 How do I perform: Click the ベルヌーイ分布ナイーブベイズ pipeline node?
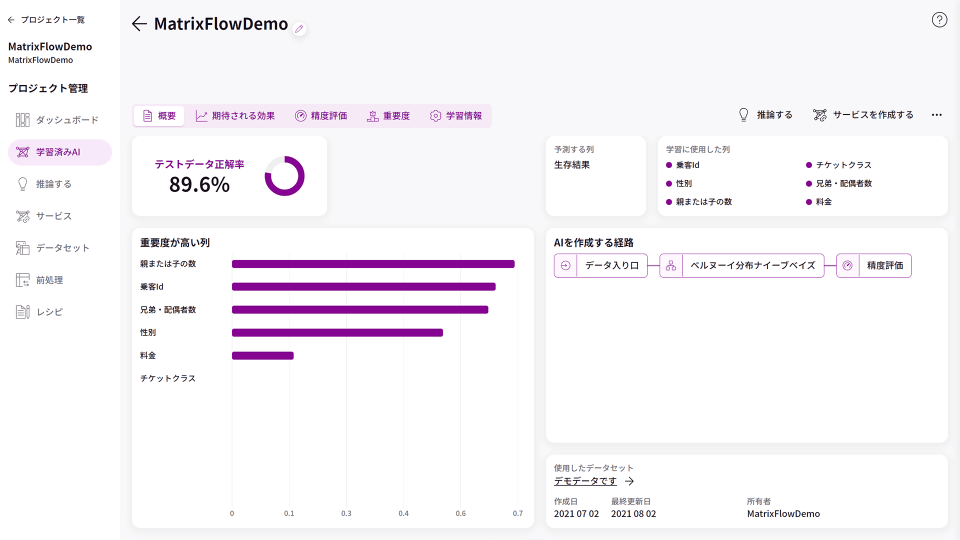coord(741,266)
